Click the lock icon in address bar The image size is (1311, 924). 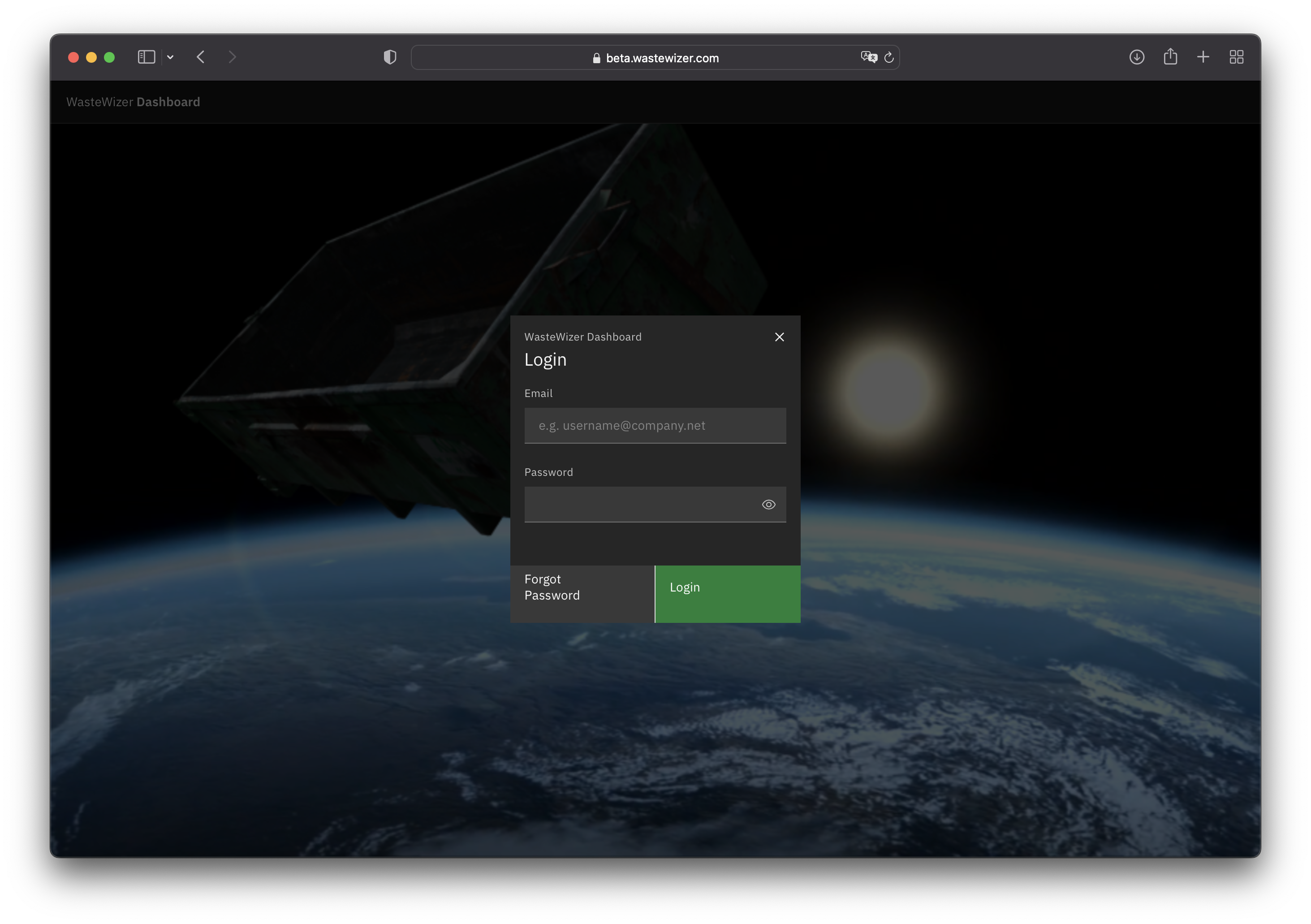coord(596,58)
